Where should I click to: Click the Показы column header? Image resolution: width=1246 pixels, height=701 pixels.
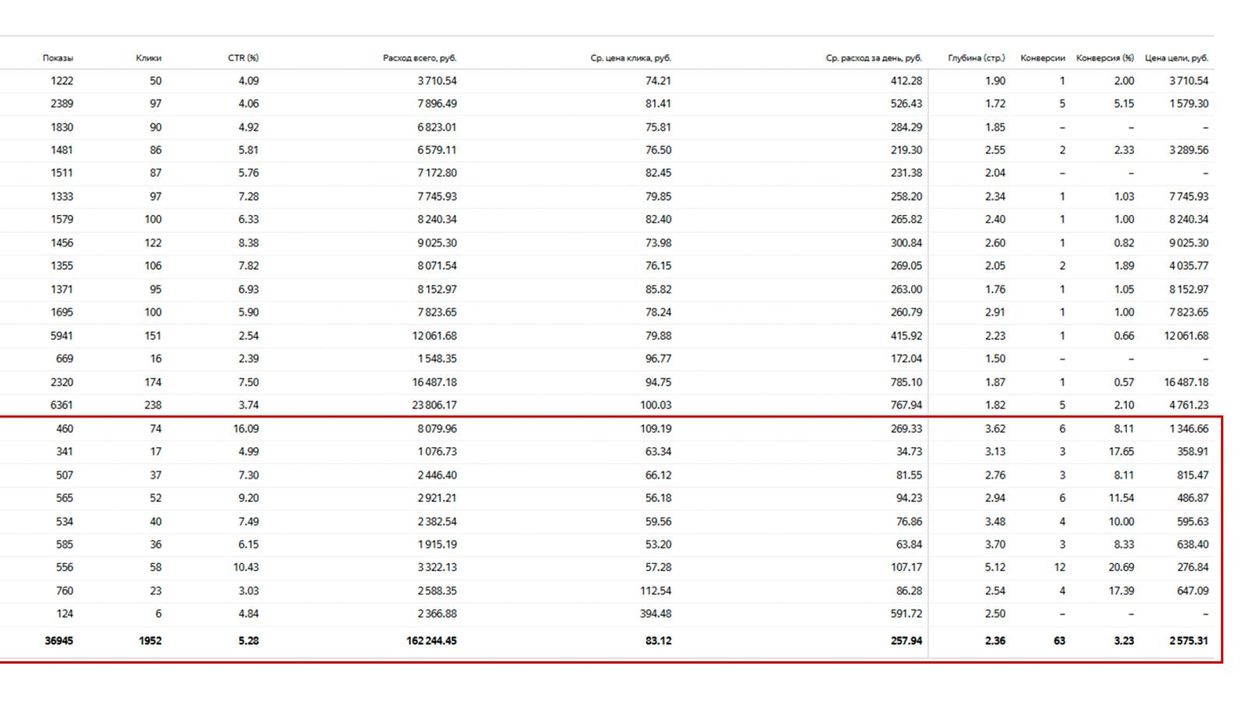(x=57, y=58)
